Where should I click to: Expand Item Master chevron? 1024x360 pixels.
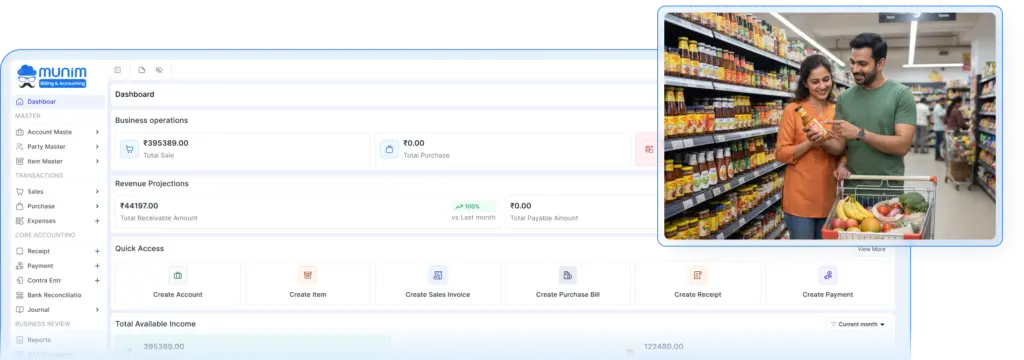click(97, 161)
